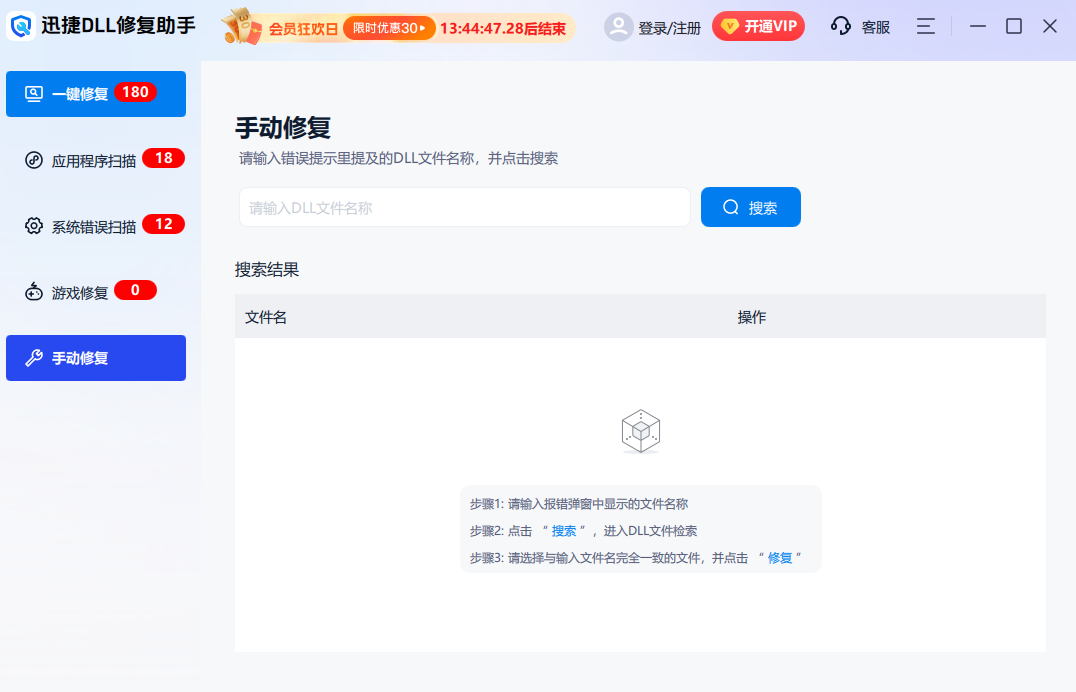This screenshot has height=692, width=1076.
Task: Click the 迅捷DLL修复助手 logo icon
Action: [x=20, y=26]
